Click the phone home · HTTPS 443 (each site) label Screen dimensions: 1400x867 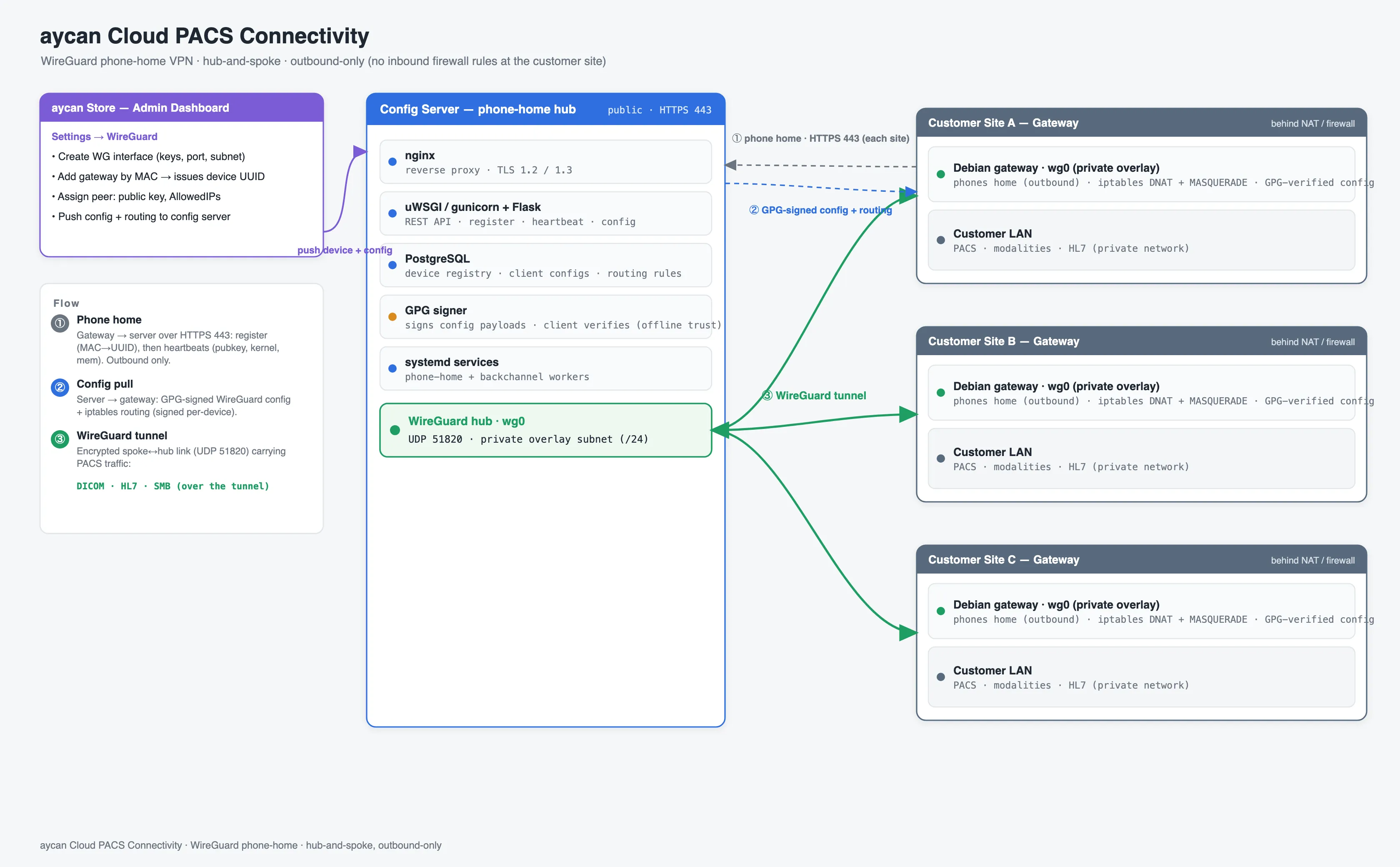pyautogui.click(x=820, y=138)
